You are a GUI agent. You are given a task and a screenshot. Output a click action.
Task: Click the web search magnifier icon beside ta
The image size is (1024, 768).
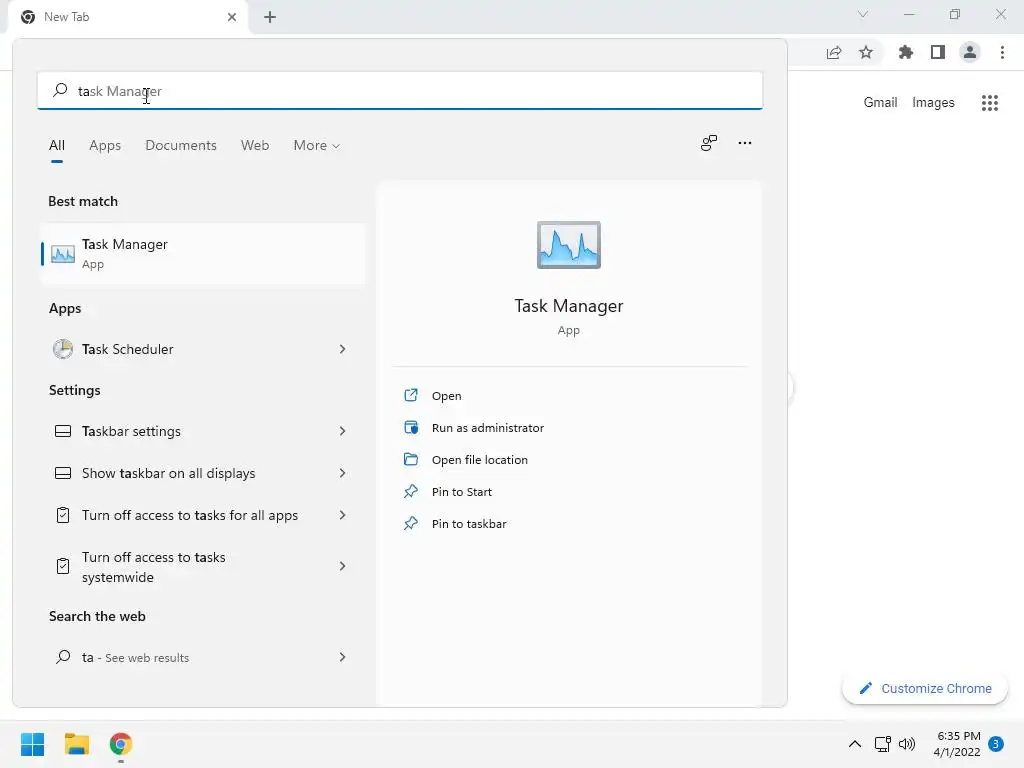coord(63,657)
